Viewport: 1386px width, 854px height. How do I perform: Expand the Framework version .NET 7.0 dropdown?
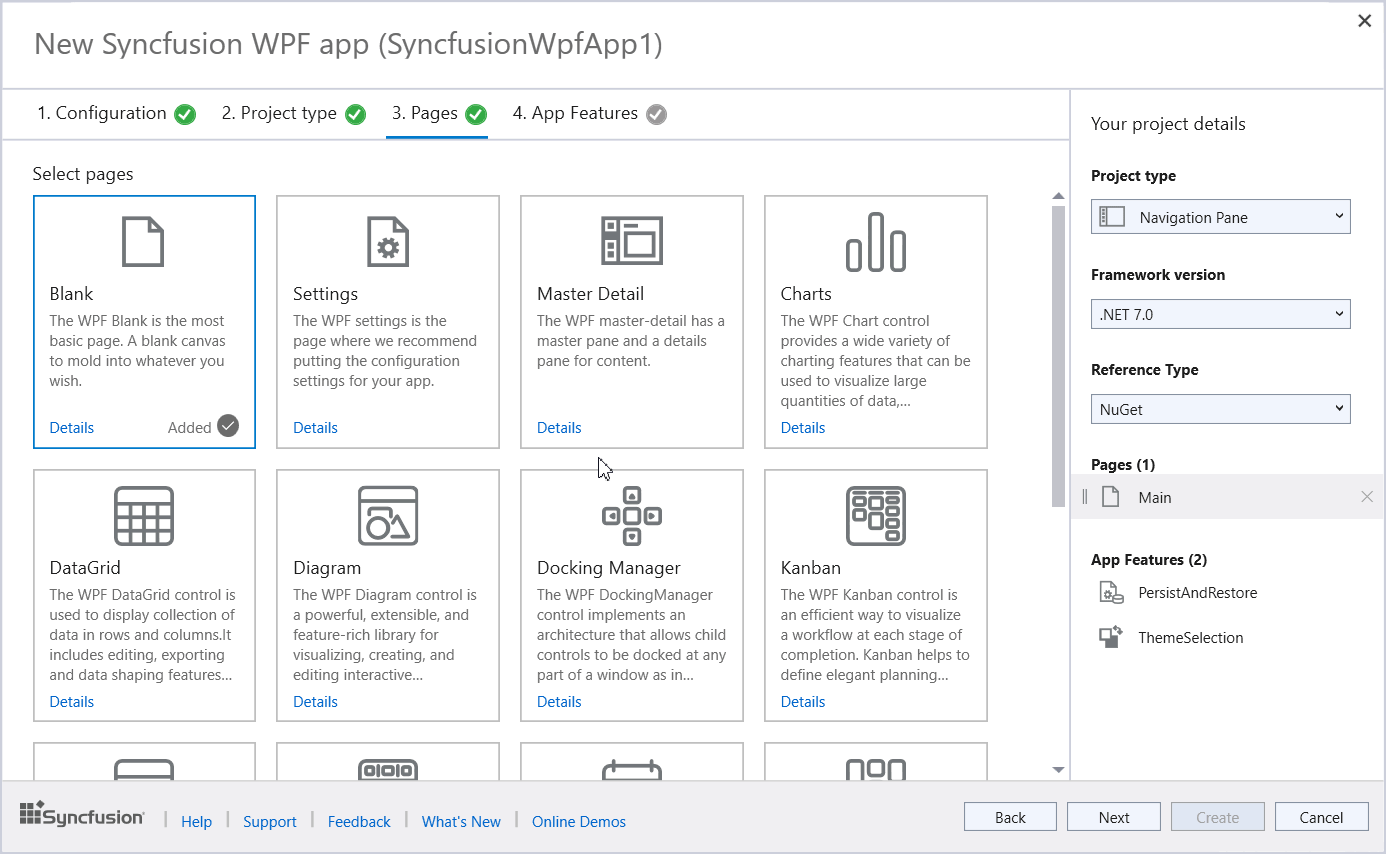tap(1220, 314)
